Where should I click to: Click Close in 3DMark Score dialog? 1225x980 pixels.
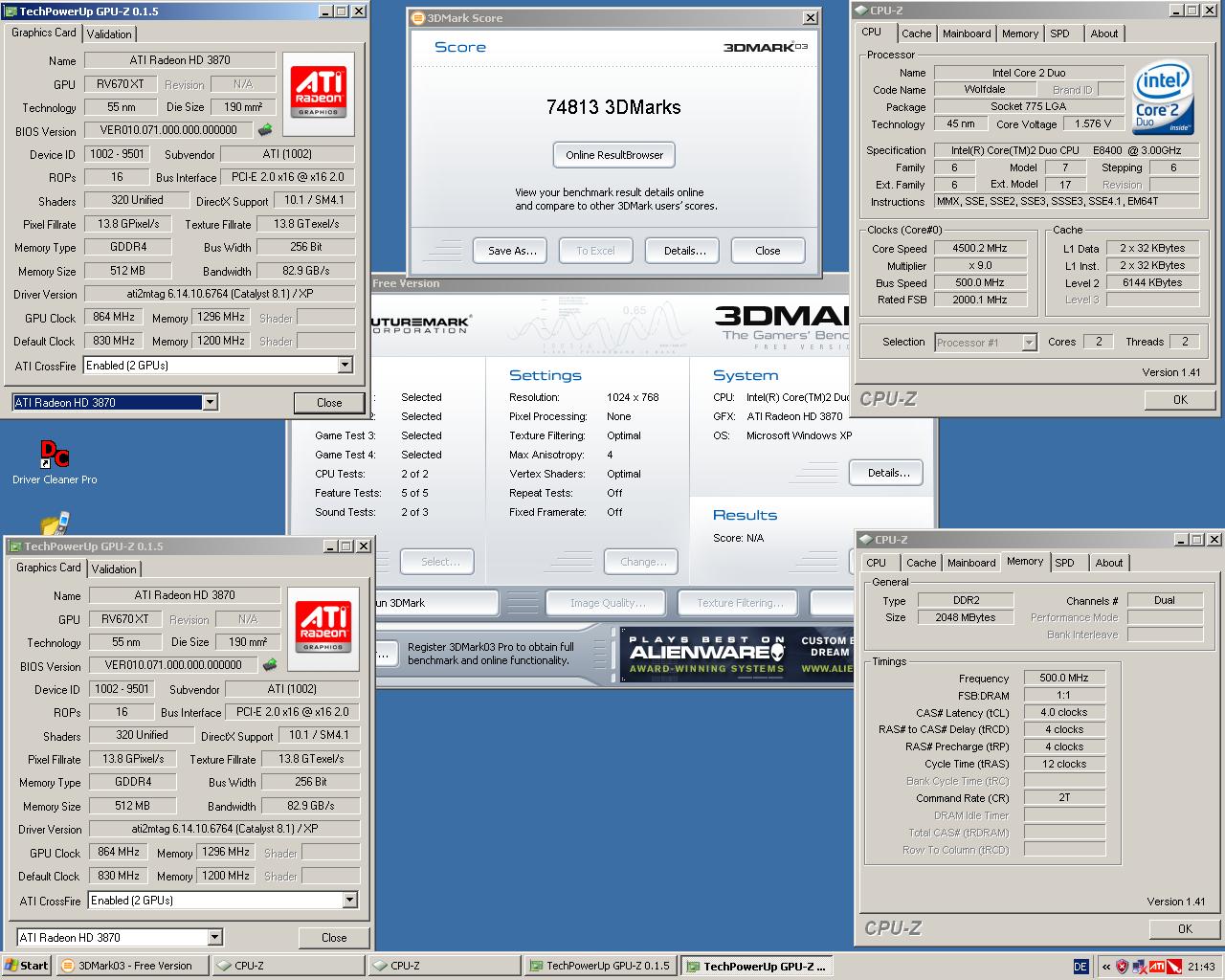(768, 251)
